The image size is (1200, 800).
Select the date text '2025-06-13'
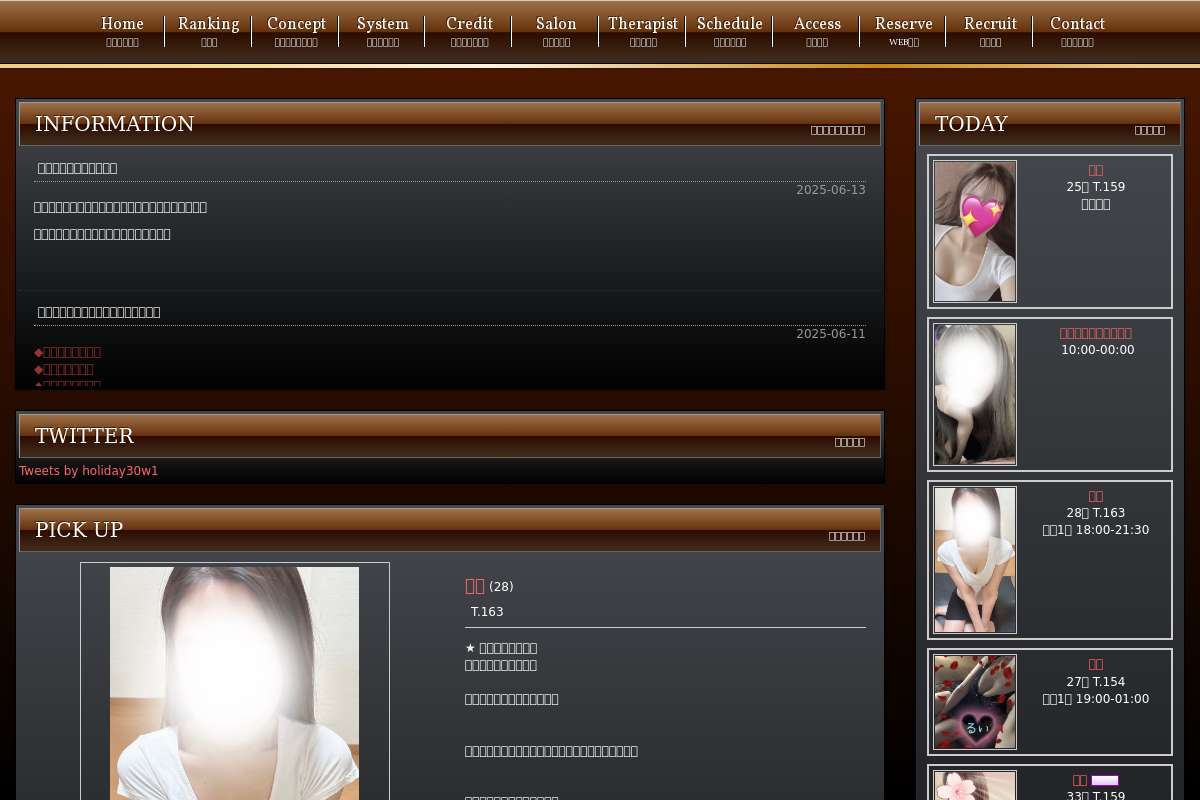(831, 190)
